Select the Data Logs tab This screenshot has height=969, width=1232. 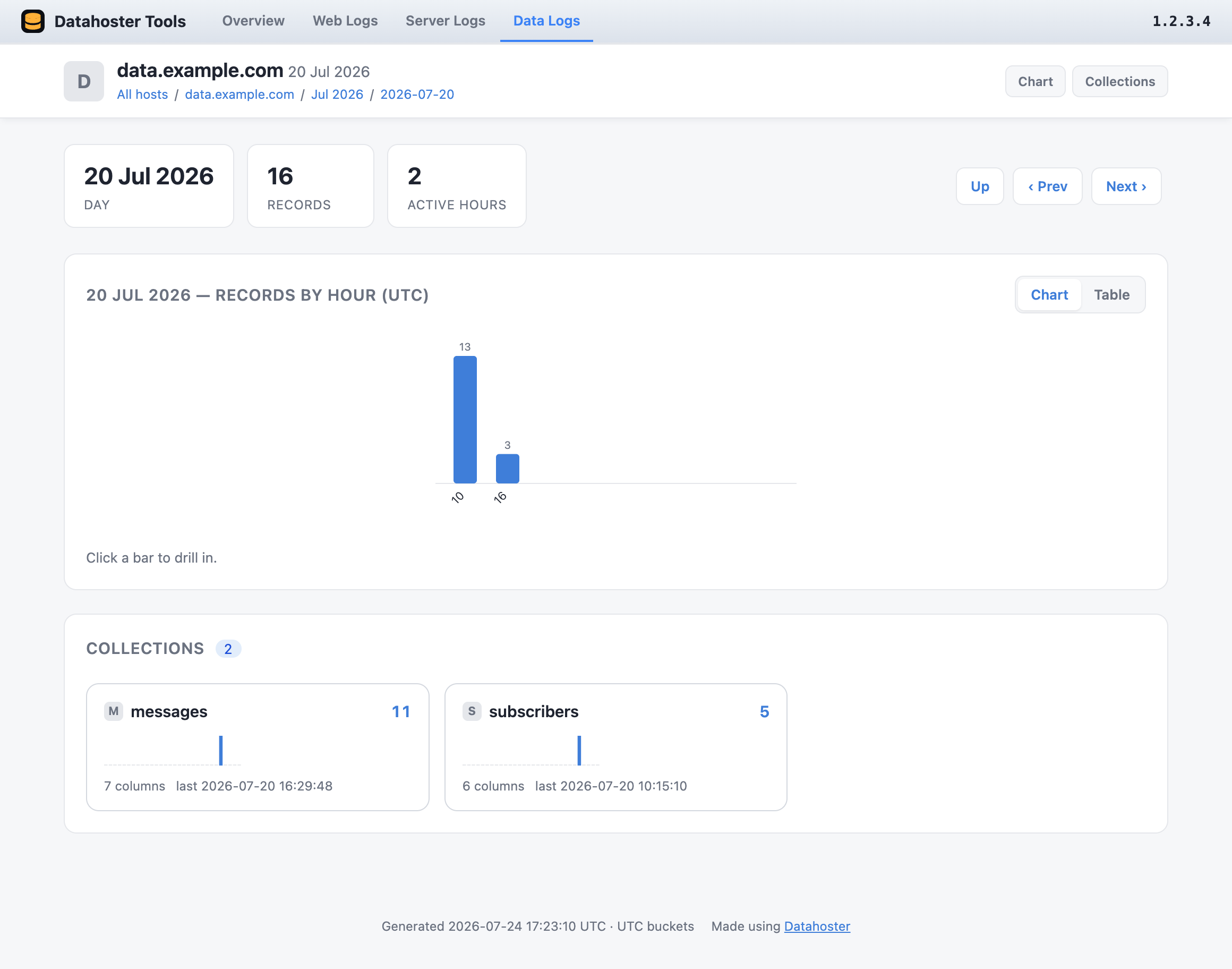pos(546,21)
